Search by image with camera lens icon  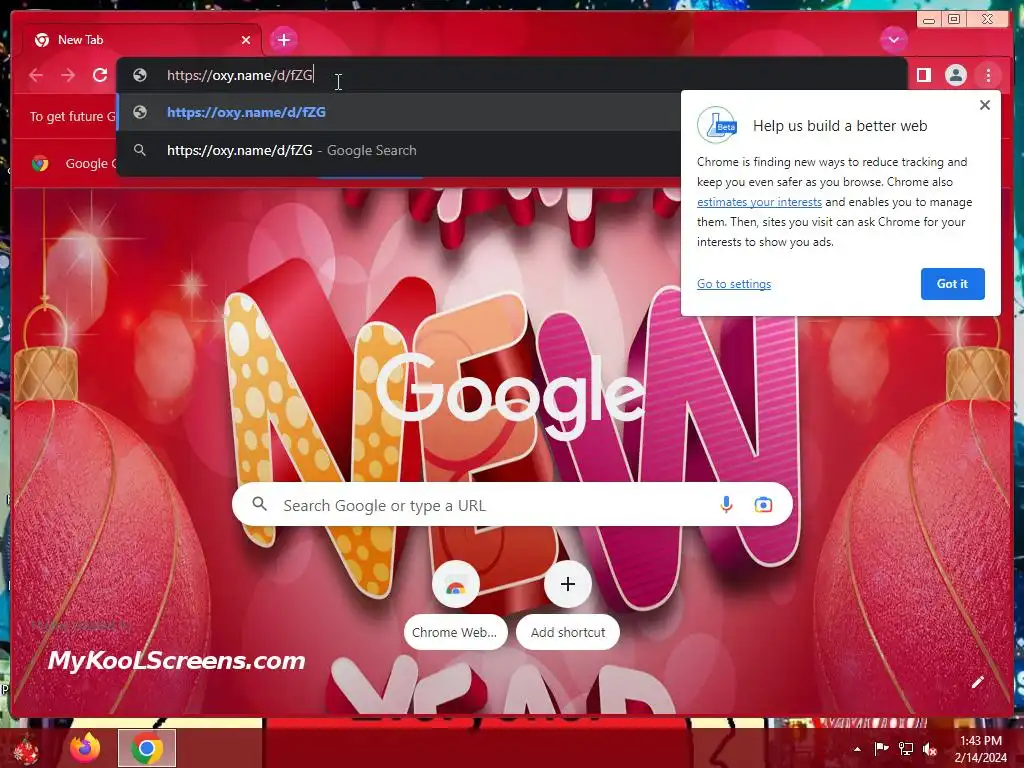(763, 505)
